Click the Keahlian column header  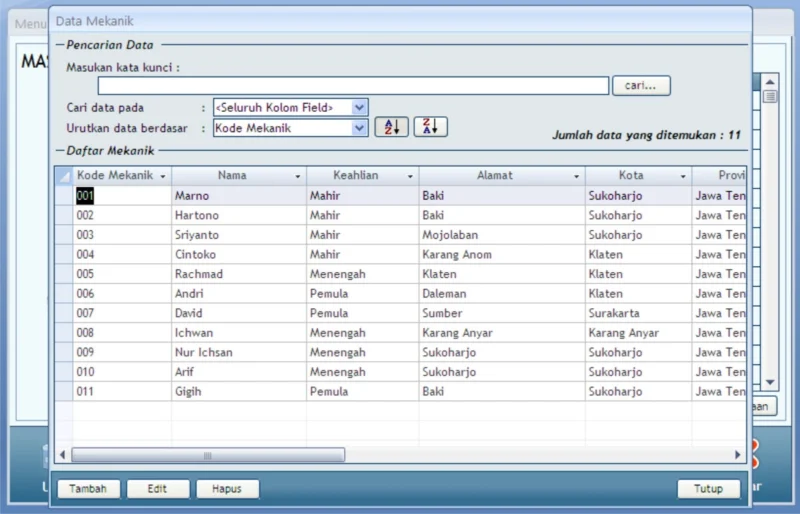point(356,176)
